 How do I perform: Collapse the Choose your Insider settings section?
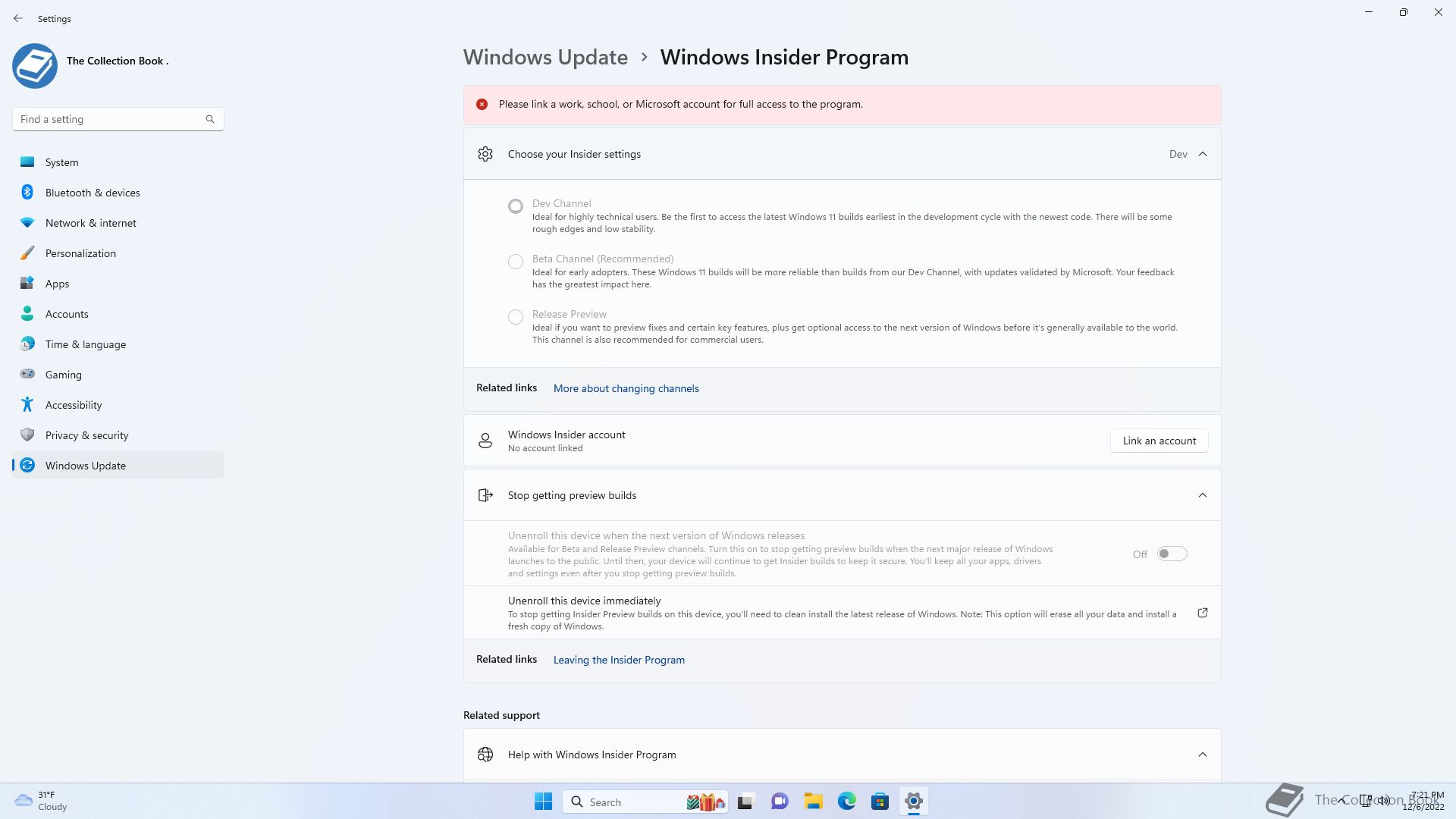pyautogui.click(x=1203, y=154)
